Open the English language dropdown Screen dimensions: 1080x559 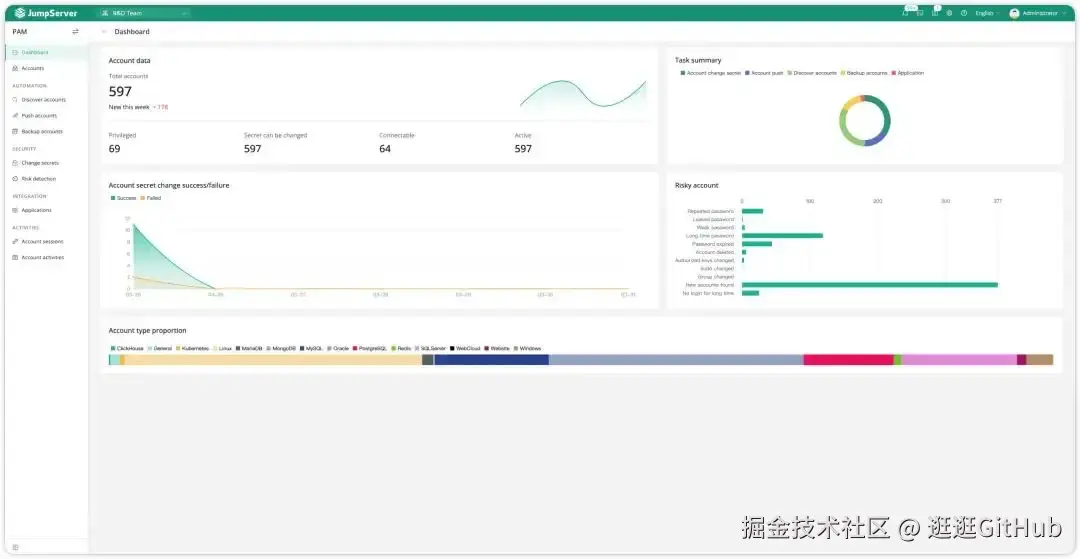coord(987,13)
